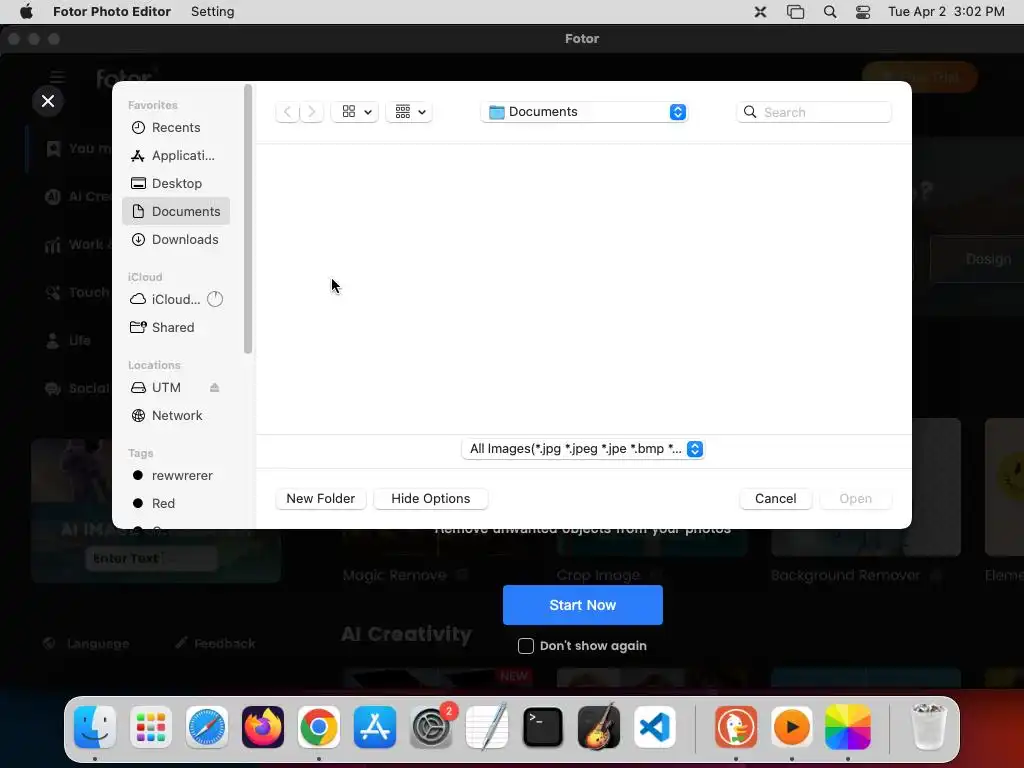The height and width of the screenshot is (768, 1024).
Task: Open Launchpad from the Dock
Action: click(x=151, y=727)
